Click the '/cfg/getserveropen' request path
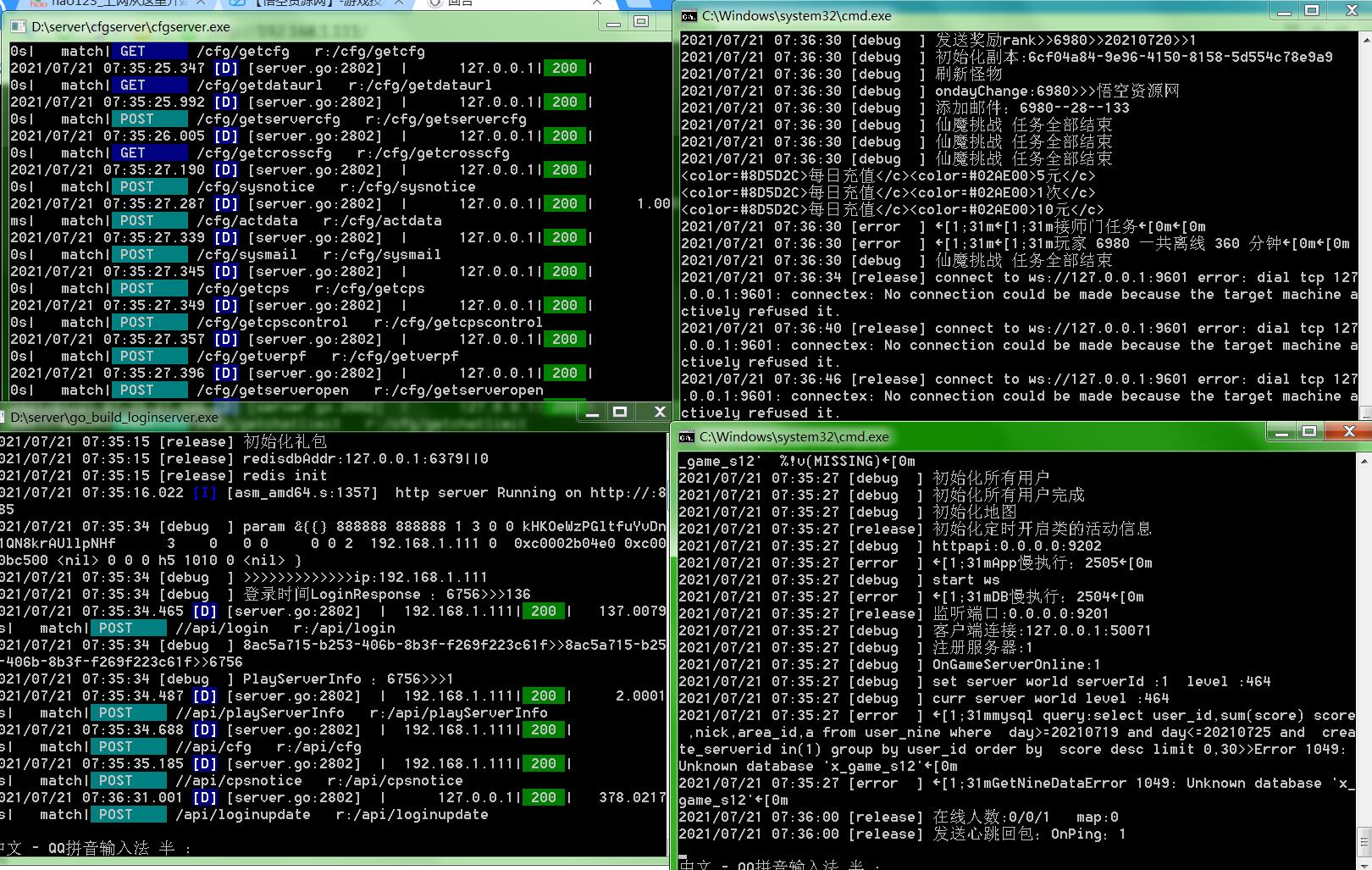 pyautogui.click(x=272, y=391)
